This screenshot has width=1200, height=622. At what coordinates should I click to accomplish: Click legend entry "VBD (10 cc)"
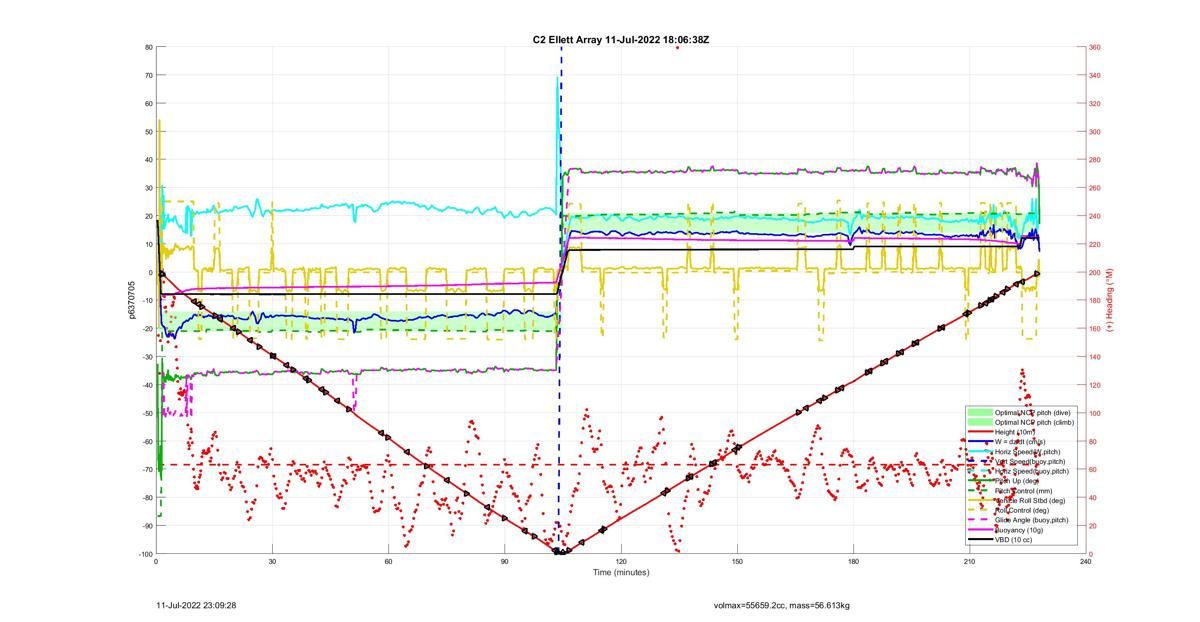[x=1013, y=539]
